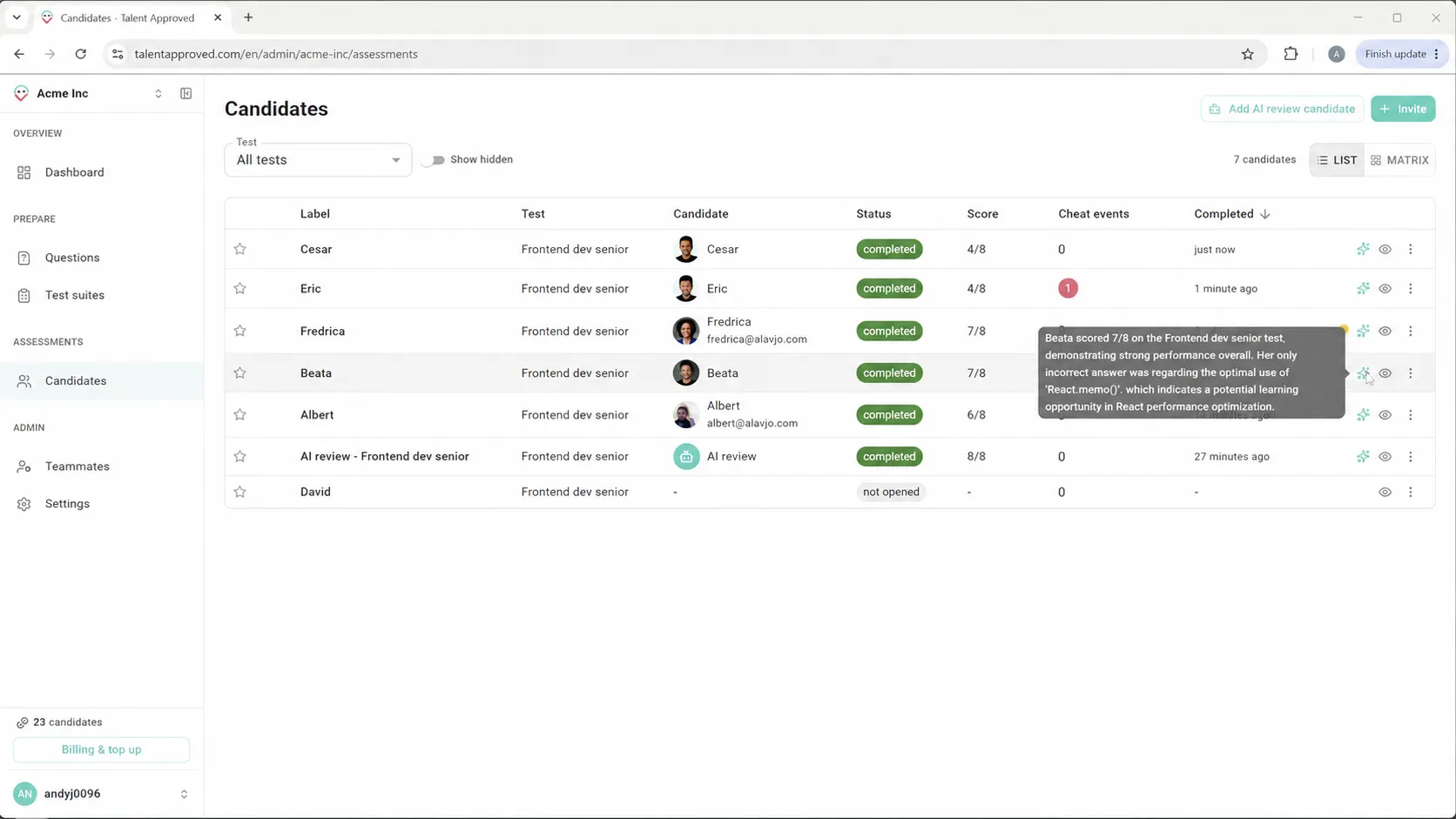Click the Cheat events column header
The height and width of the screenshot is (819, 1456).
pos(1093,214)
